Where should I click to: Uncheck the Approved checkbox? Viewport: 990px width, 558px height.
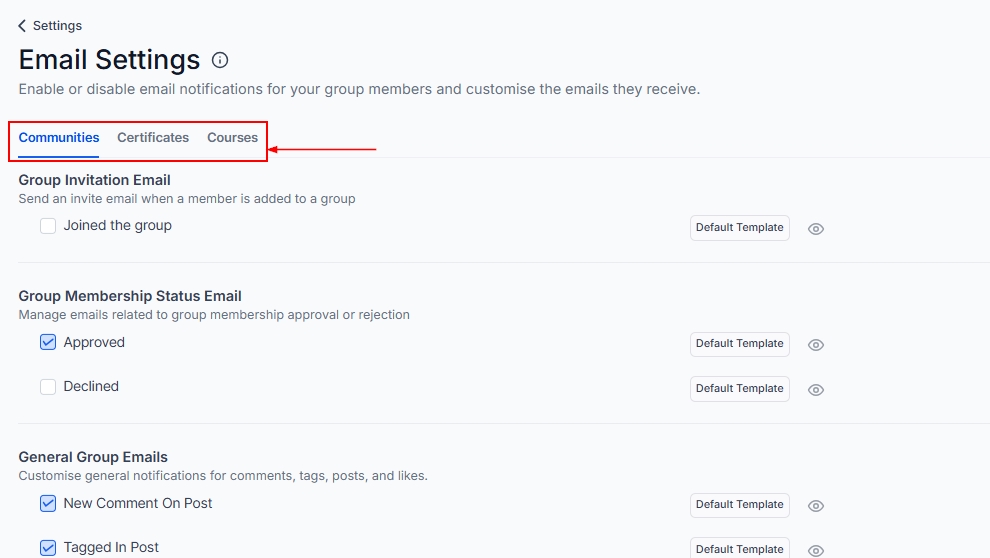pos(48,342)
